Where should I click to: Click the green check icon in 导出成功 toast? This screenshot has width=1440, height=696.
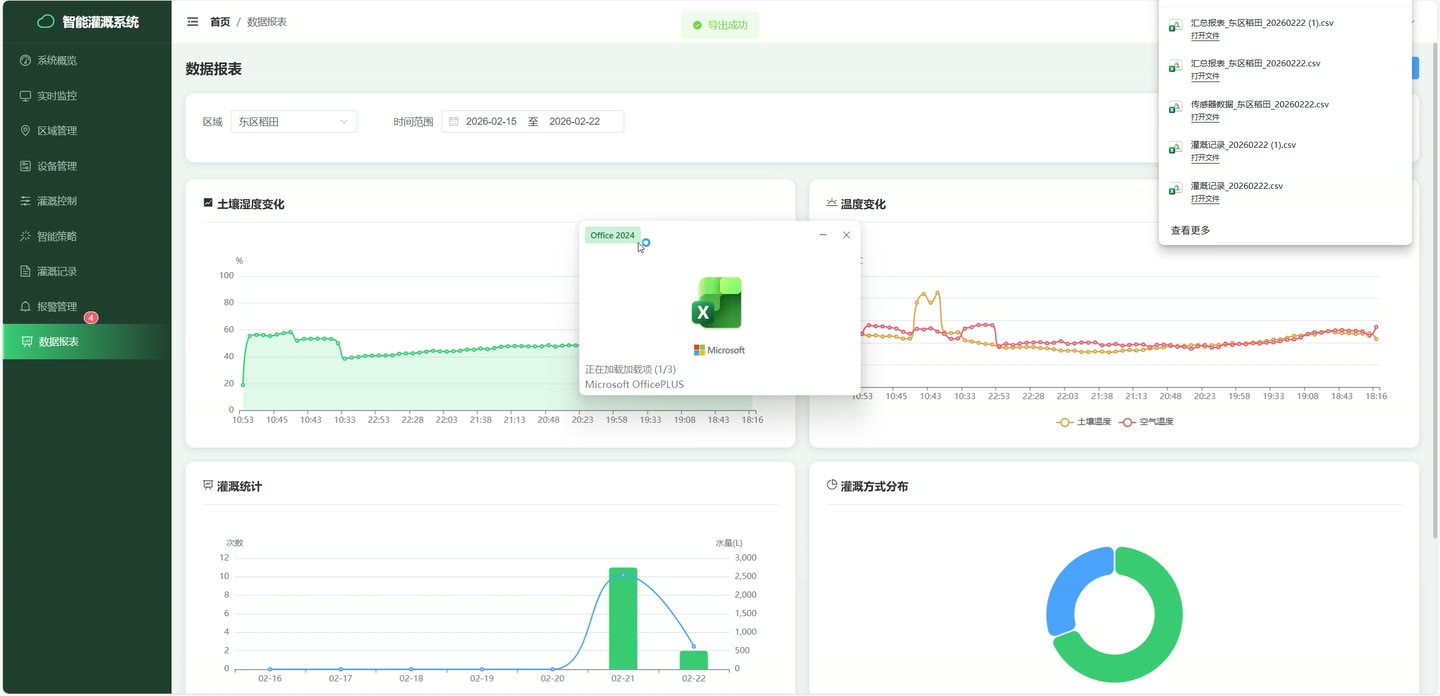click(697, 25)
